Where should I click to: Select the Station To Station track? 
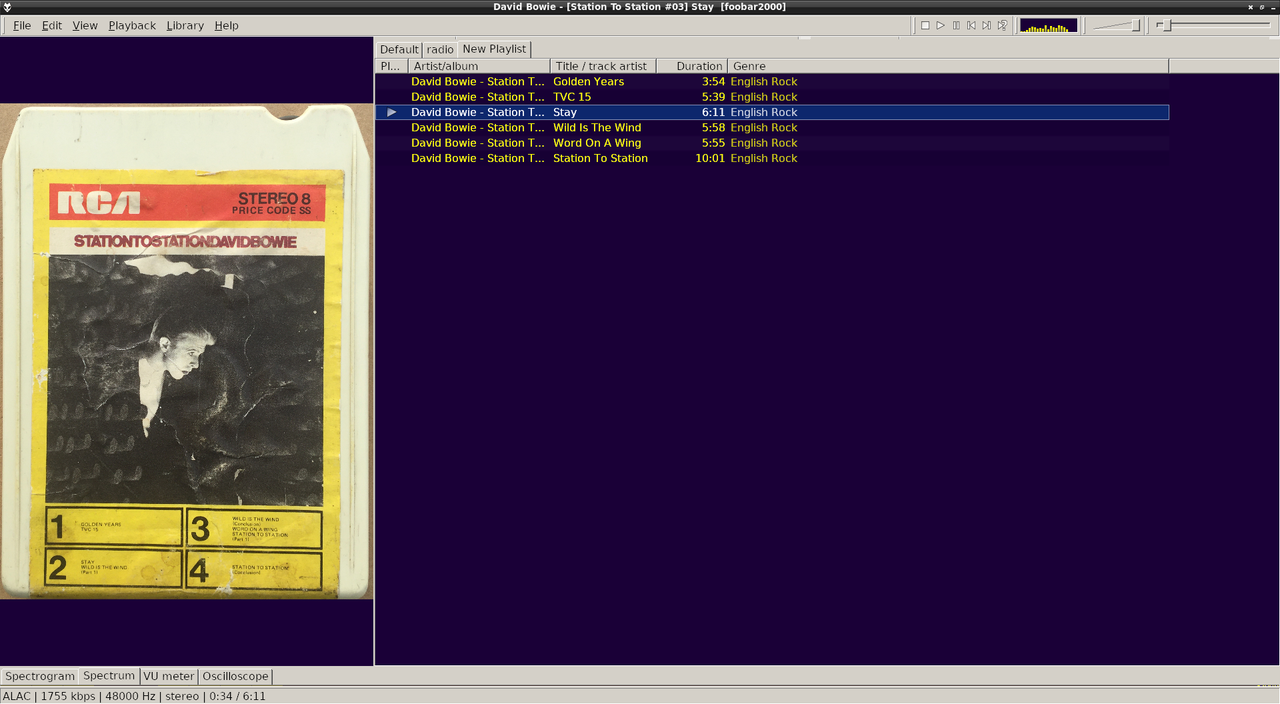click(x=772, y=158)
